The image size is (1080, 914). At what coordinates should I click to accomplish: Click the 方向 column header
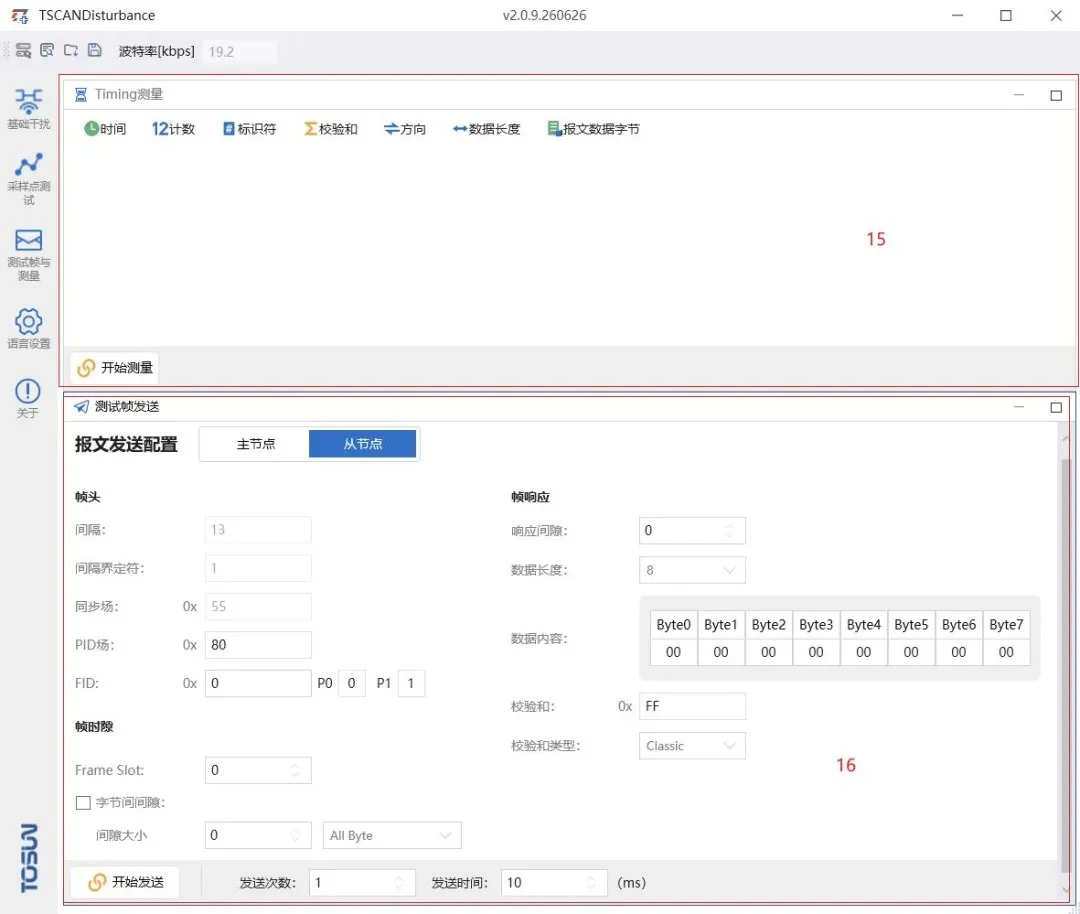(x=405, y=129)
